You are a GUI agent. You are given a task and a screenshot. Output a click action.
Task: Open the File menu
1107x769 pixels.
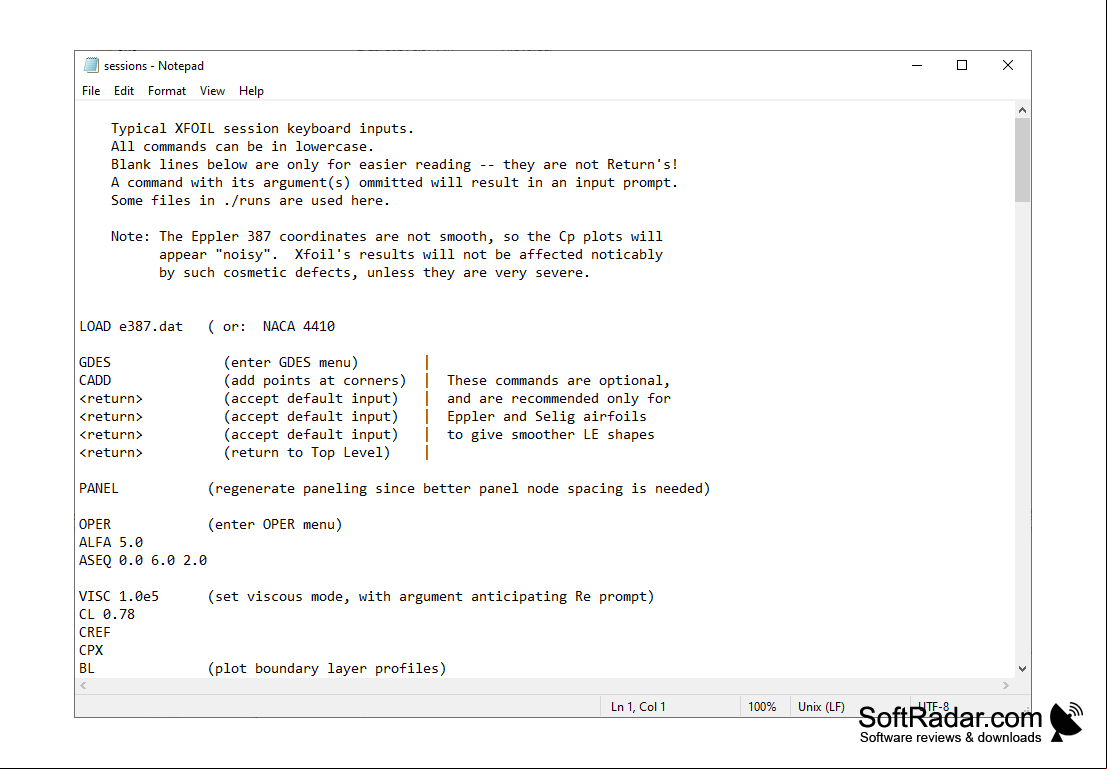(x=91, y=91)
